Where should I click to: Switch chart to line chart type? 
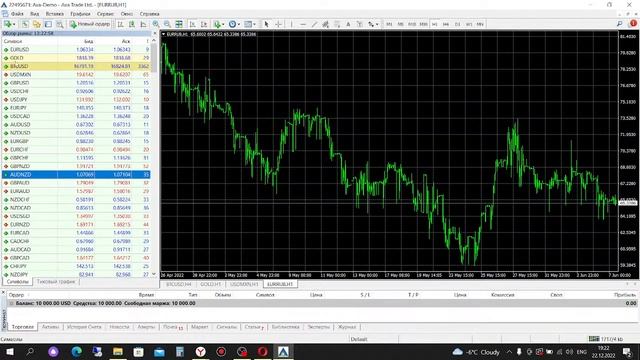click(143, 24)
